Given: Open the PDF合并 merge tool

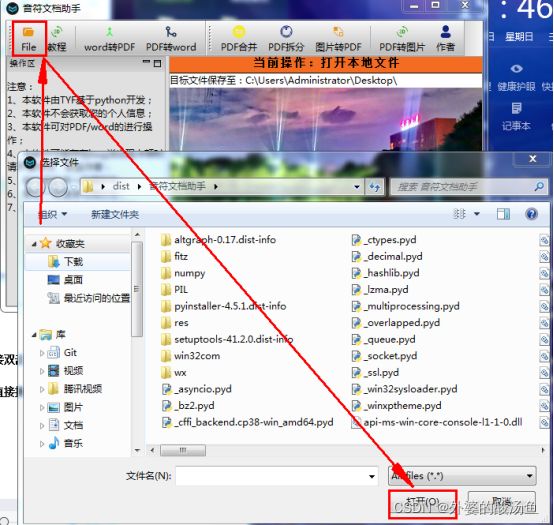Looking at the screenshot, I should click(x=239, y=39).
